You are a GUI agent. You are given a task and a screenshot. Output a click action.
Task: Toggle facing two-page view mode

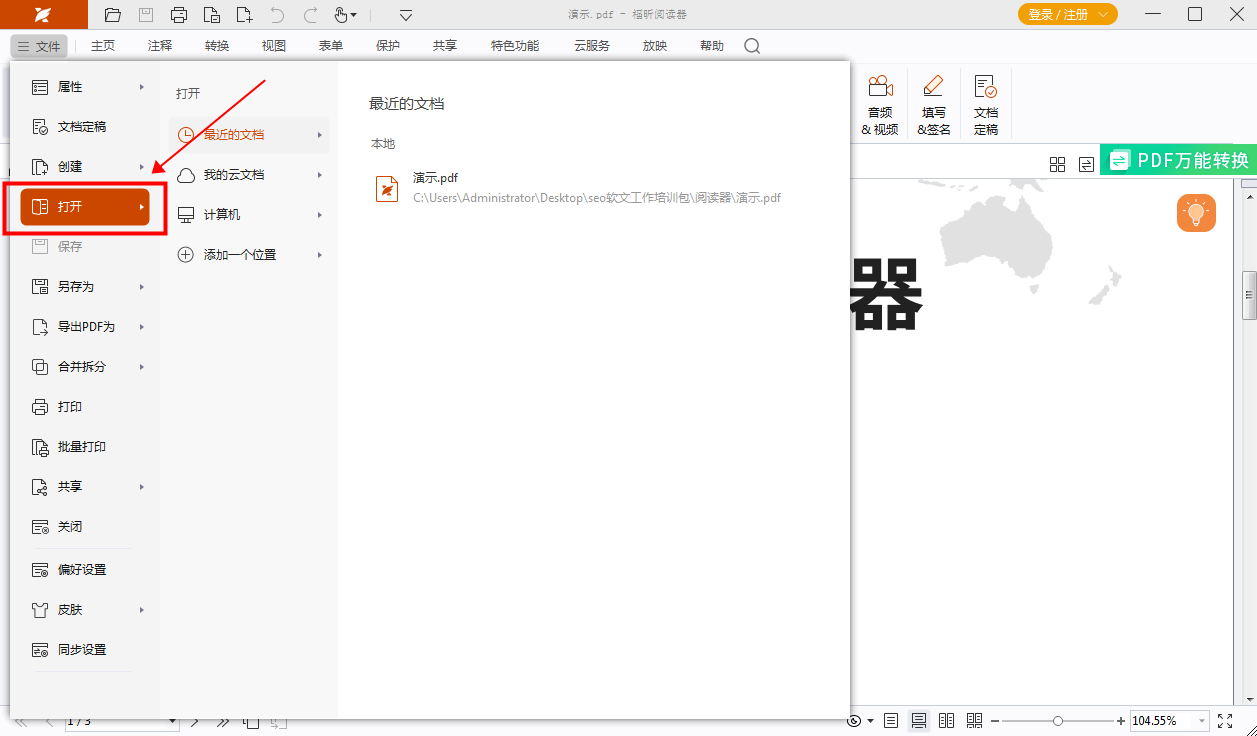[x=945, y=720]
